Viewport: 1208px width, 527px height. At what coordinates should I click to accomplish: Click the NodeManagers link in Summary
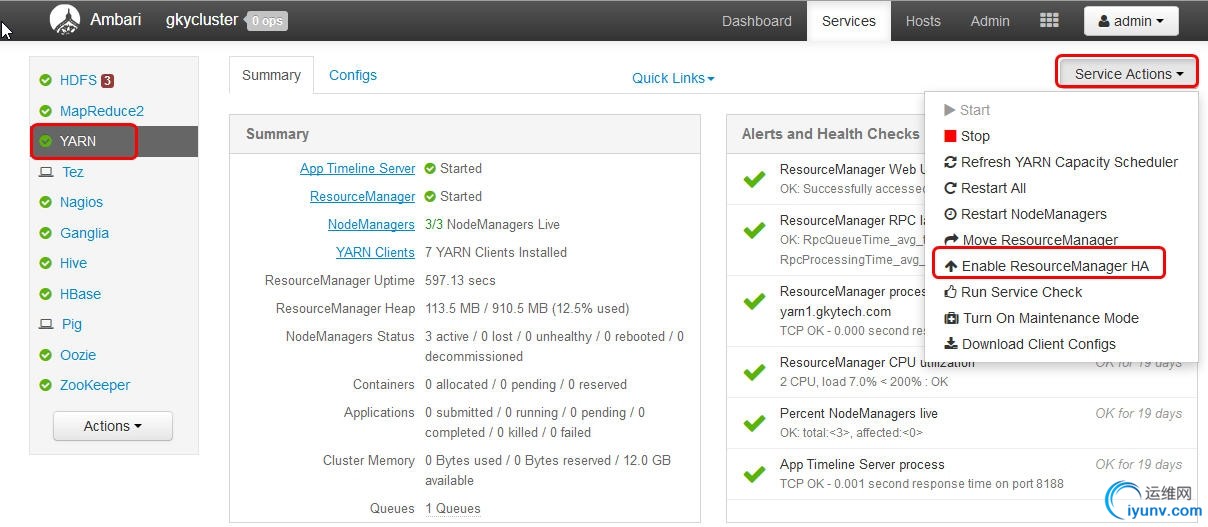pyautogui.click(x=371, y=225)
